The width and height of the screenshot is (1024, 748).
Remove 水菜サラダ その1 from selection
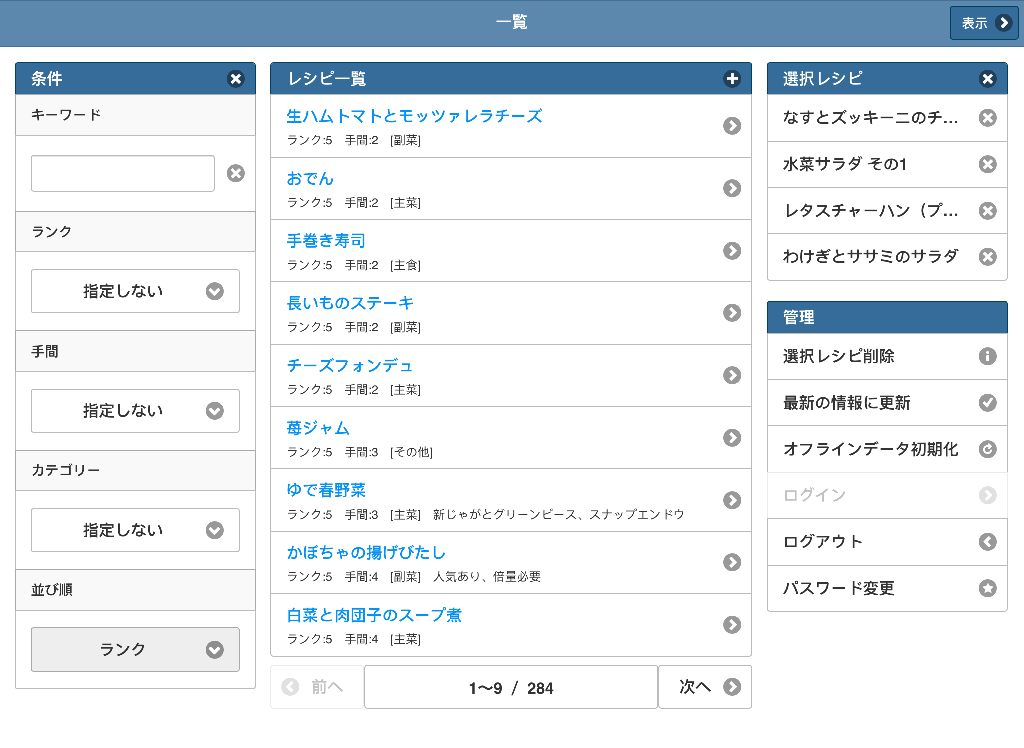point(988,164)
